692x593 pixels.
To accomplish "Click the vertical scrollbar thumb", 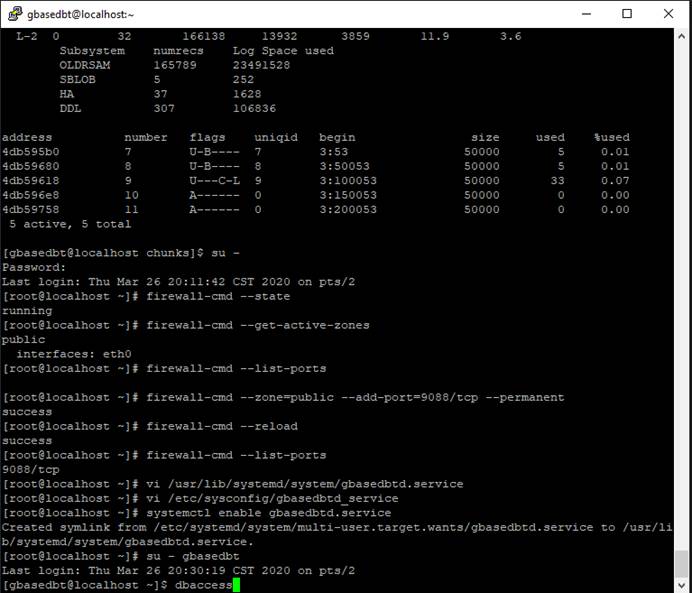I will click(681, 564).
